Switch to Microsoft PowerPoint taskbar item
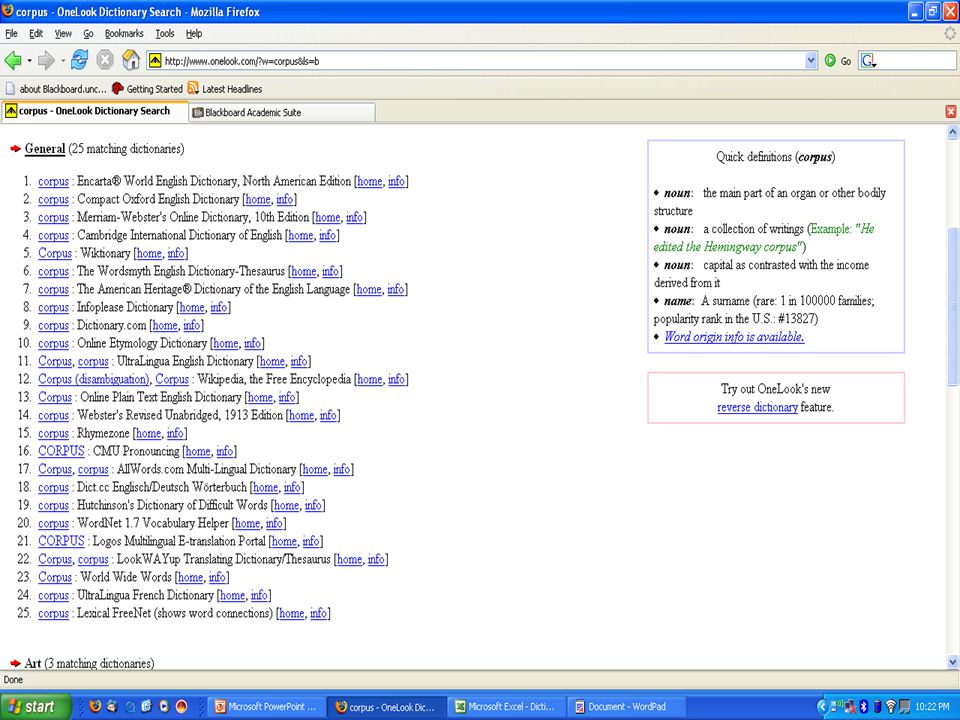Image resolution: width=960 pixels, height=720 pixels. [x=265, y=707]
